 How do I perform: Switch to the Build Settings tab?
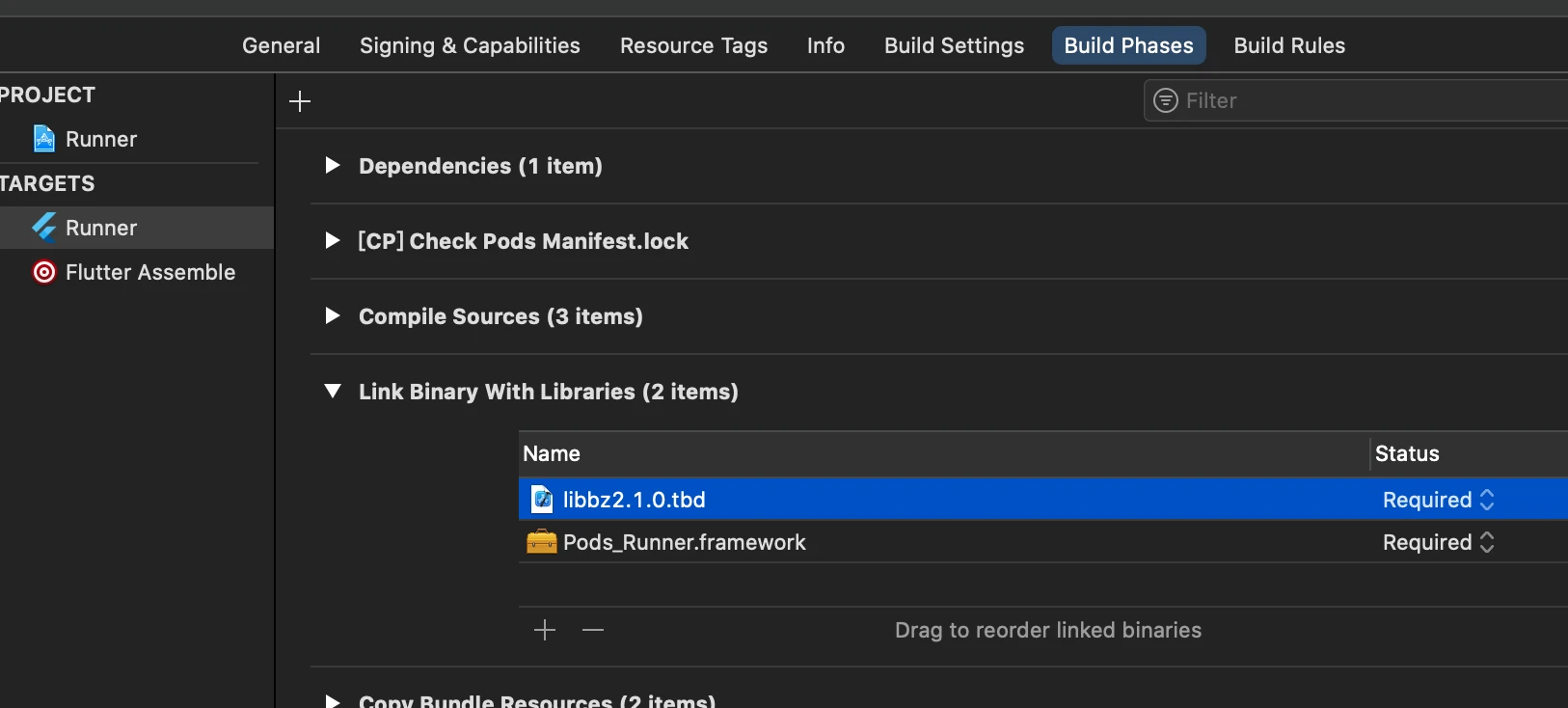[954, 45]
